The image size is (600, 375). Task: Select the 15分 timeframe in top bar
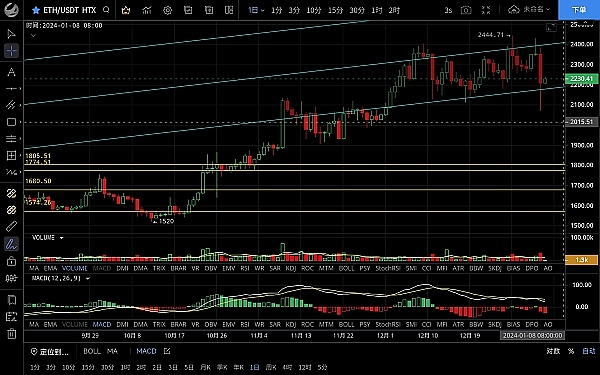[x=335, y=10]
